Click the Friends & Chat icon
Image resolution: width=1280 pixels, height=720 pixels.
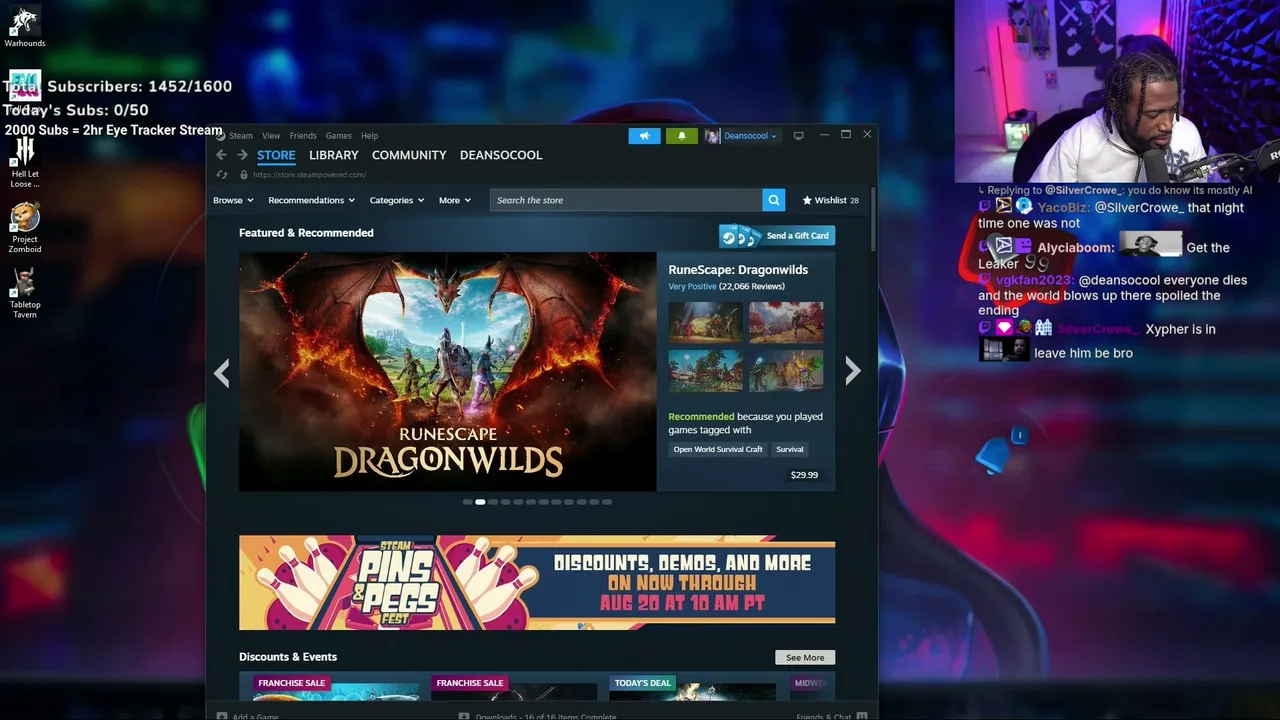pyautogui.click(x=862, y=716)
